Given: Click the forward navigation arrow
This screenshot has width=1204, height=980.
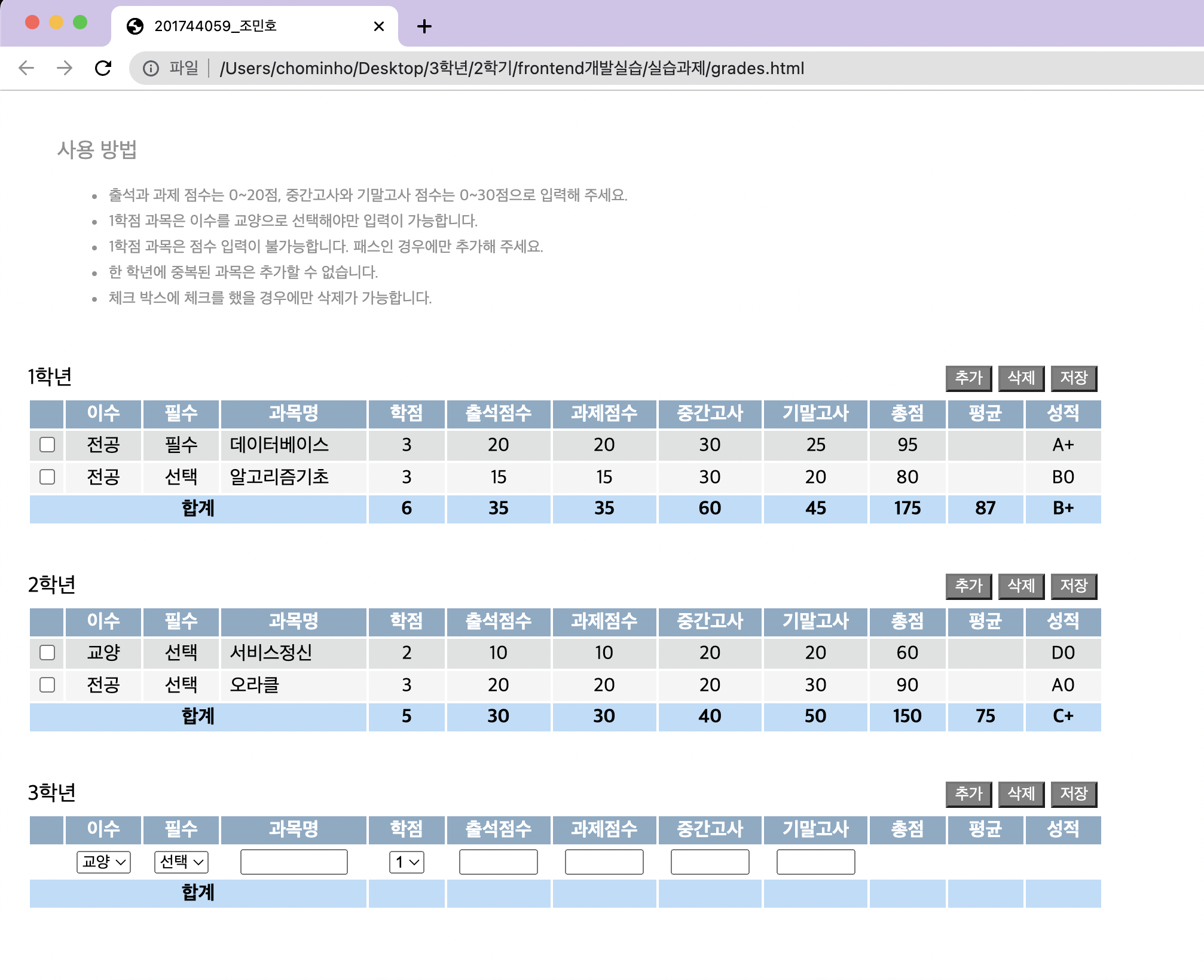Looking at the screenshot, I should click(63, 68).
